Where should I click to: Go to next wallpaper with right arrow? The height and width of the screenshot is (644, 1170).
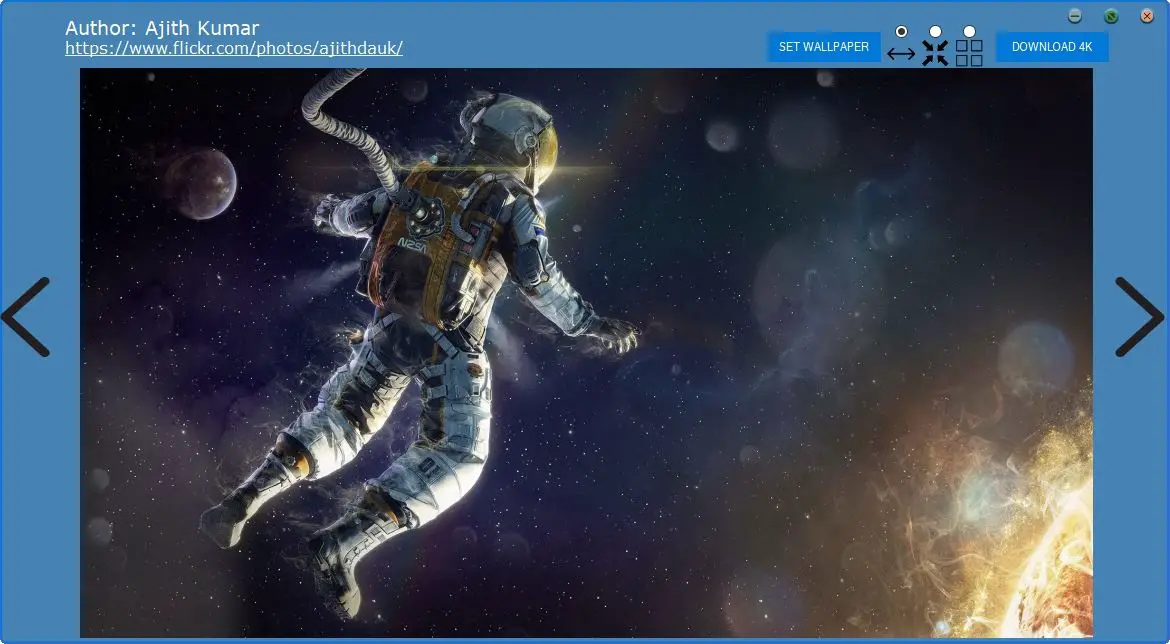click(x=1139, y=317)
